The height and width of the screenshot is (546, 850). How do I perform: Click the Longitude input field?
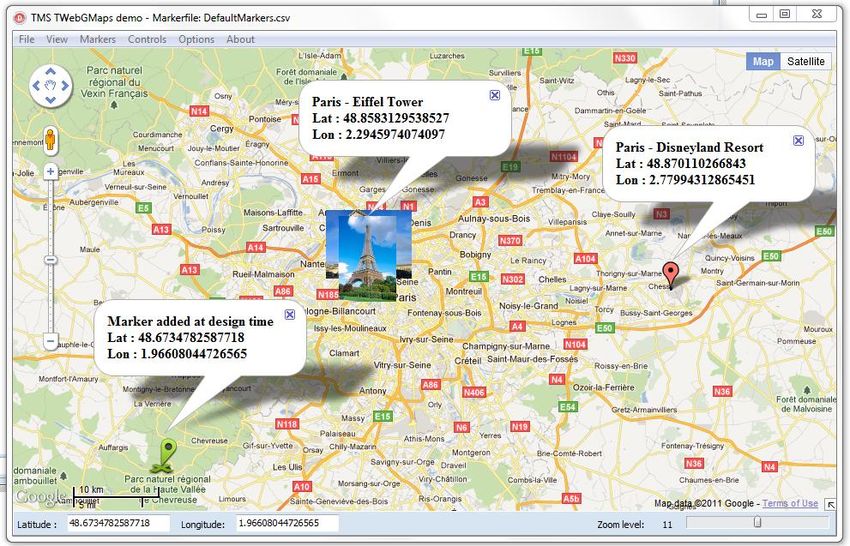(287, 523)
